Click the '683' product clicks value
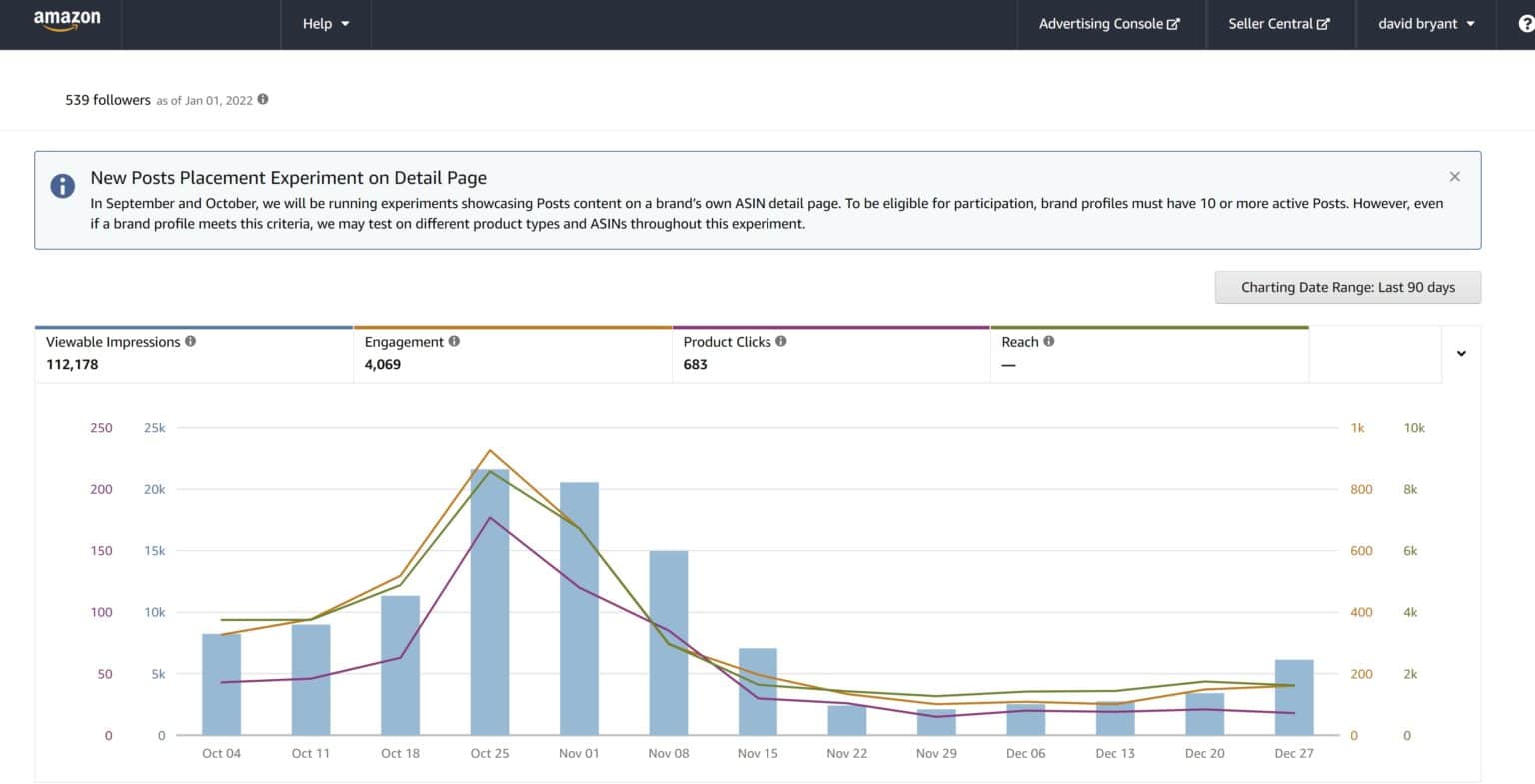1535x784 pixels. 695,364
